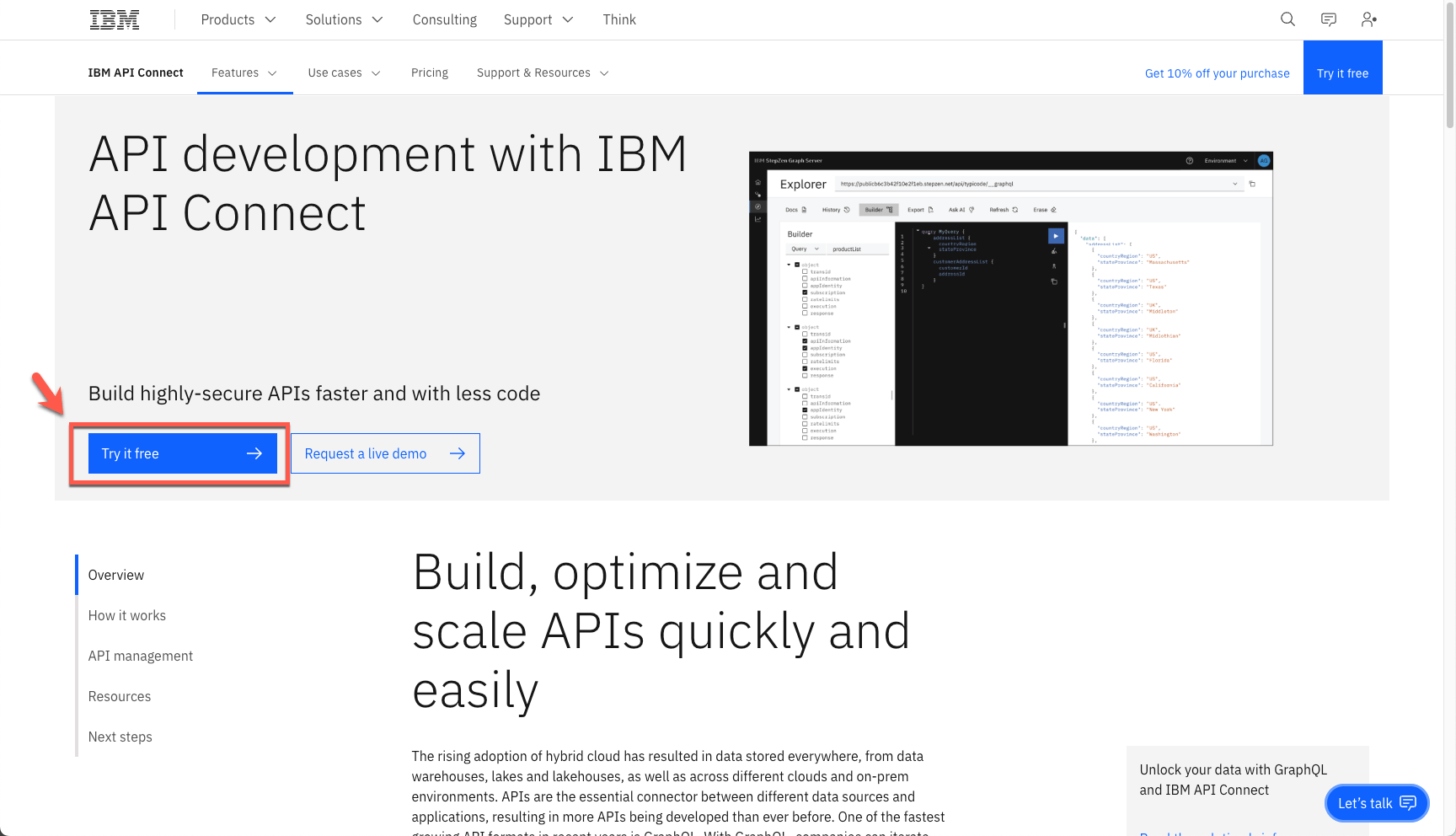The image size is (1456, 836).
Task: Click the IBM logo
Action: click(115, 19)
